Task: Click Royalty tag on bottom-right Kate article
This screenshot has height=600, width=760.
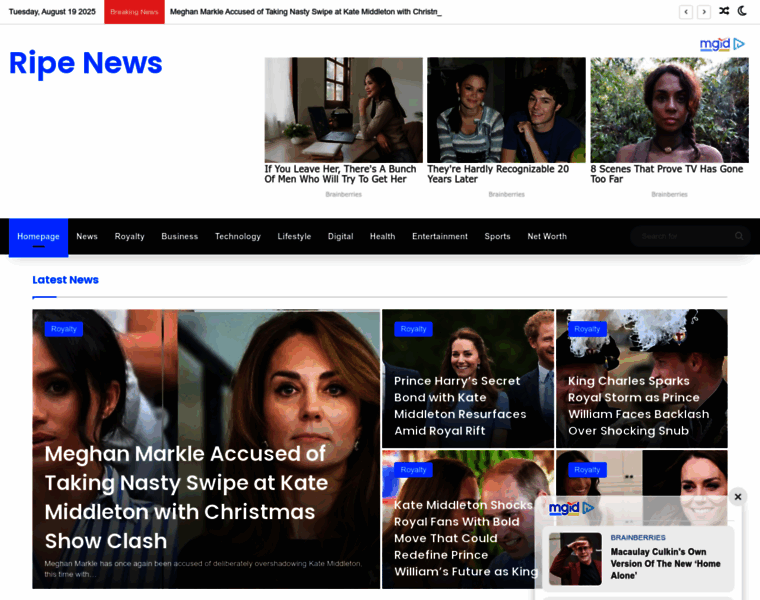Action: 587,470
